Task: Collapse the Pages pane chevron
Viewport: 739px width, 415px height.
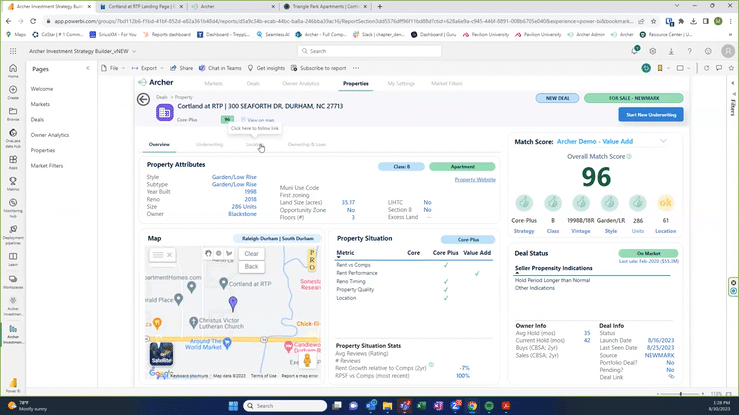Action: coord(88,68)
